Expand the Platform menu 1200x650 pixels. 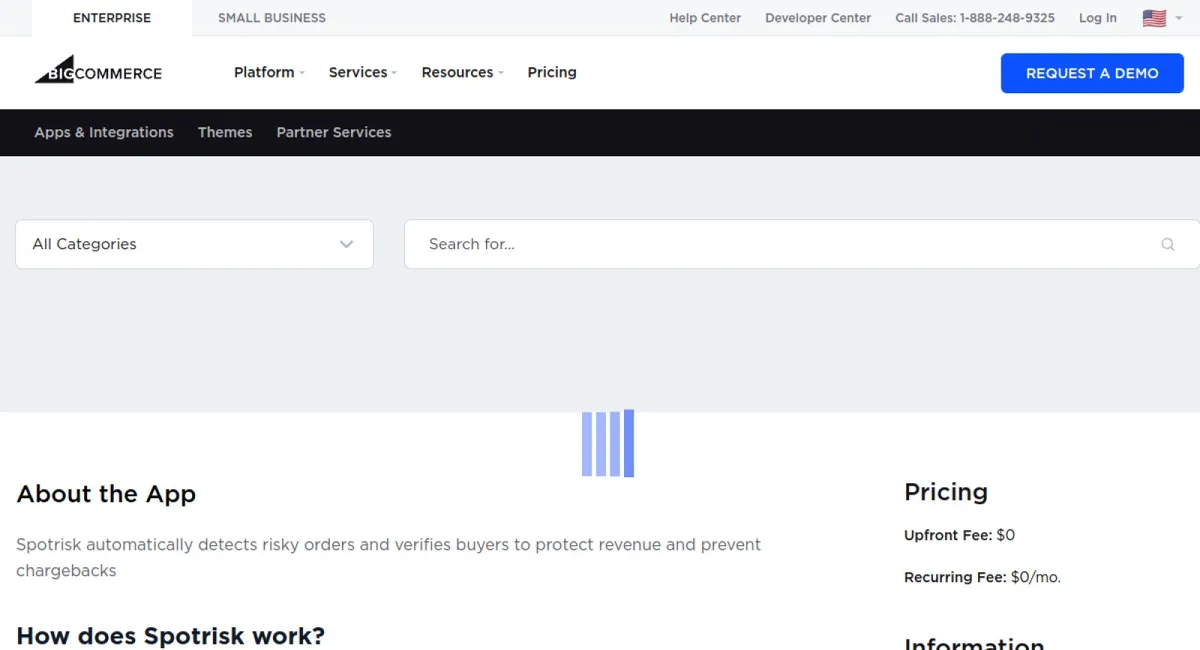click(x=269, y=72)
